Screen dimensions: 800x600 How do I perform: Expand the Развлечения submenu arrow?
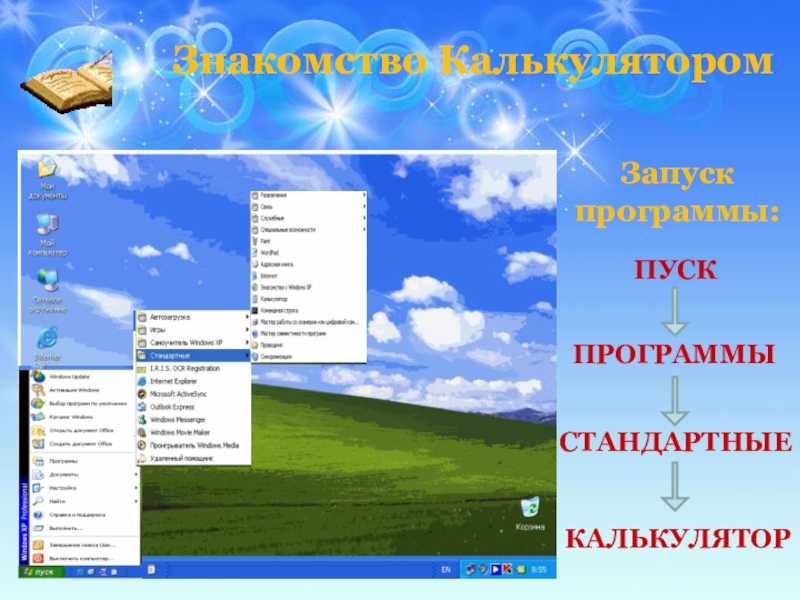pos(364,195)
